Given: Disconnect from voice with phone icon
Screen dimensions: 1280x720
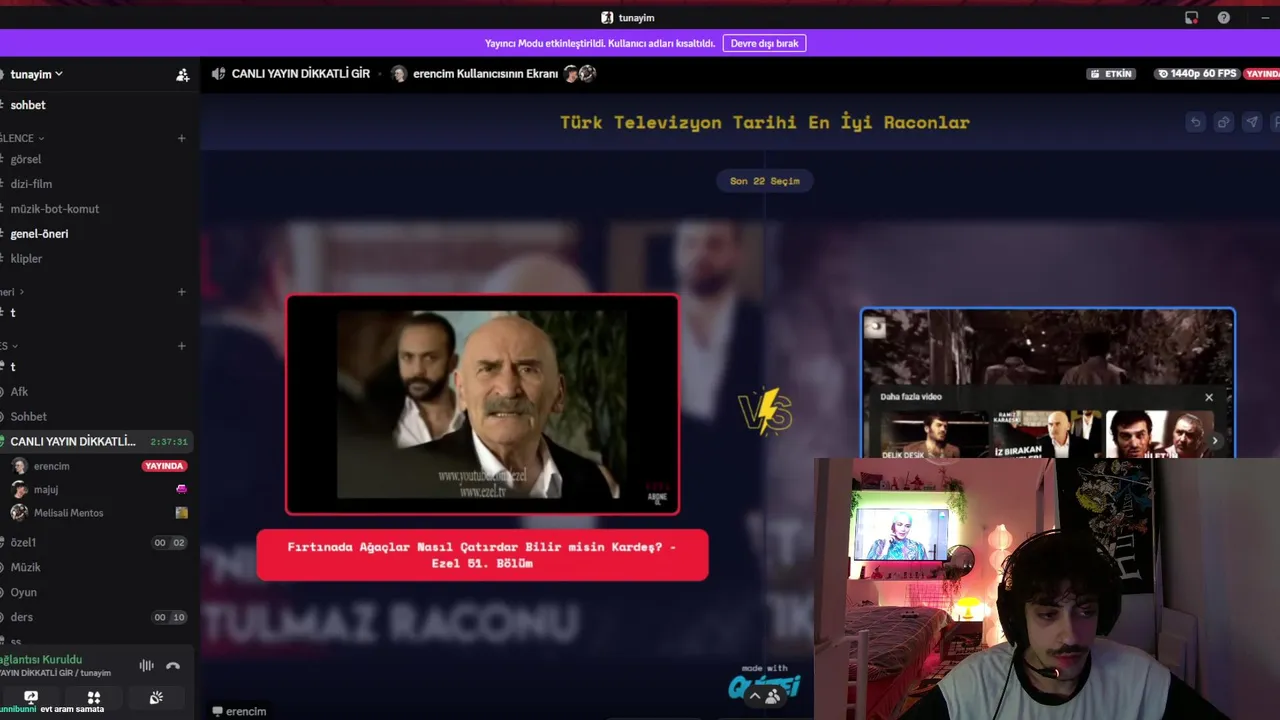Looking at the screenshot, I should [x=173, y=666].
